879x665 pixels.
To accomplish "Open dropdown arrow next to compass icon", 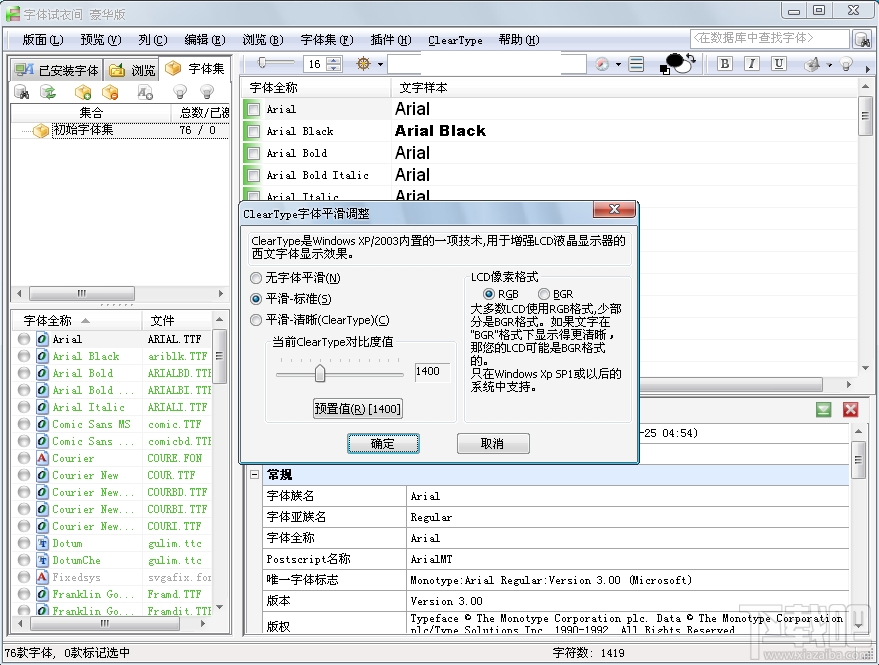I will tap(618, 64).
